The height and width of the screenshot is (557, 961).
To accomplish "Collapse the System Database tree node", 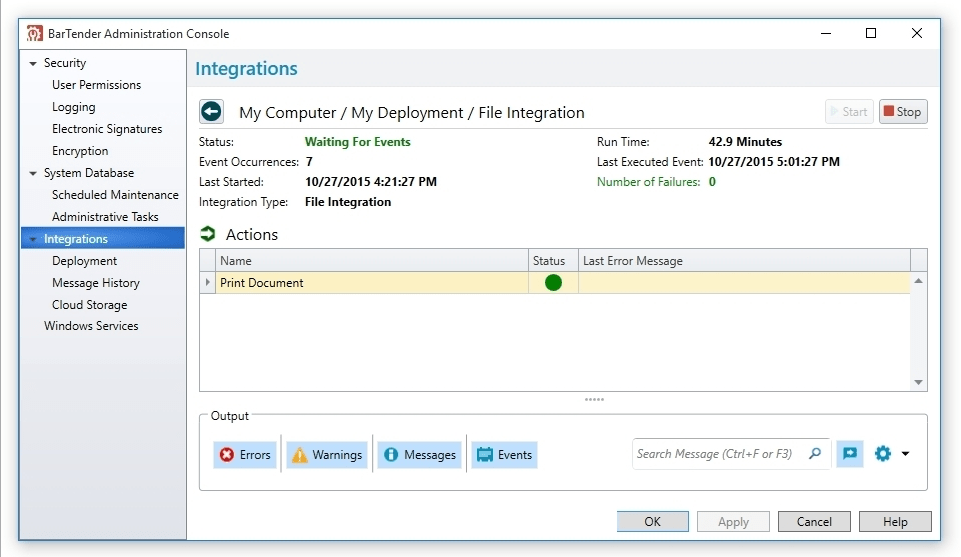I will coord(33,173).
